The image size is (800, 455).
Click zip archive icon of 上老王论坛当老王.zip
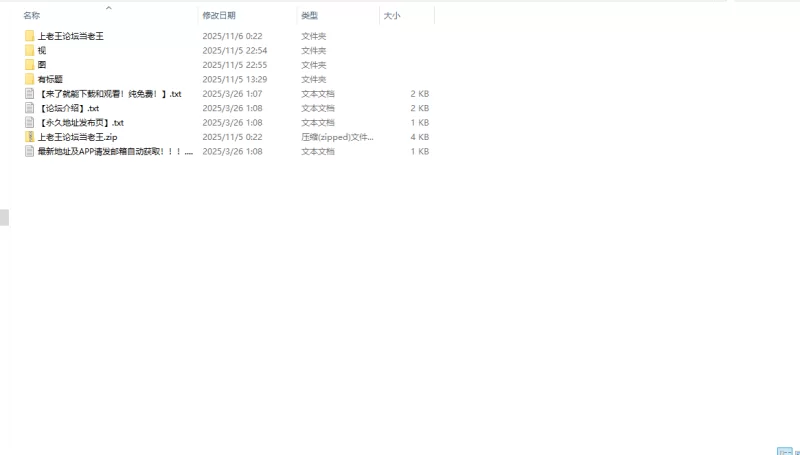point(30,137)
